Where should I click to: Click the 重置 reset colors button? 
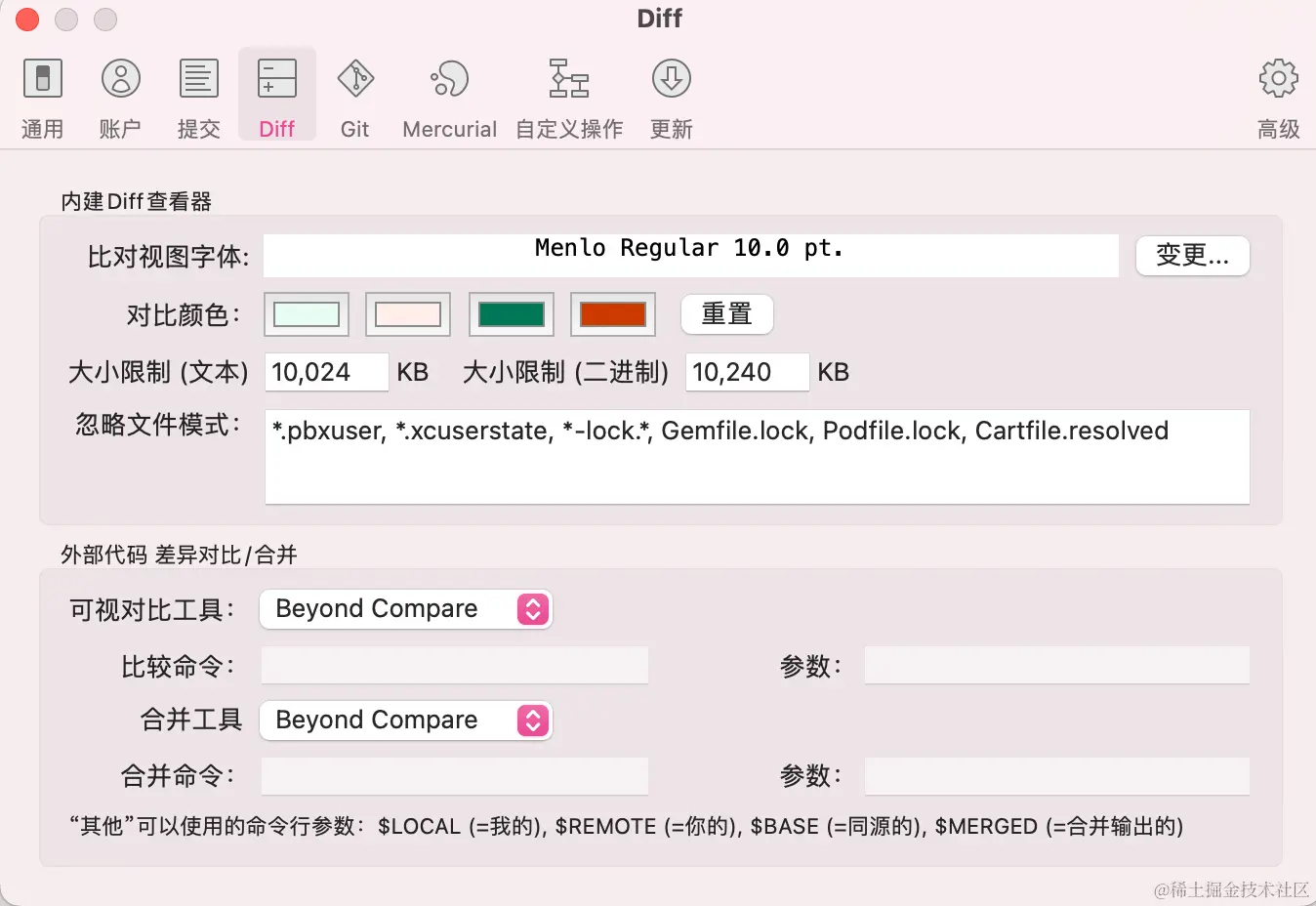[727, 314]
